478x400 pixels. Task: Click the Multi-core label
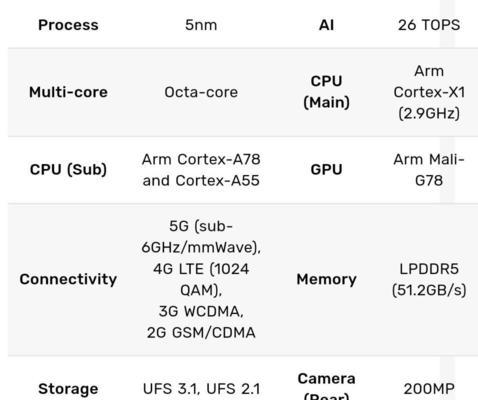click(x=68, y=92)
